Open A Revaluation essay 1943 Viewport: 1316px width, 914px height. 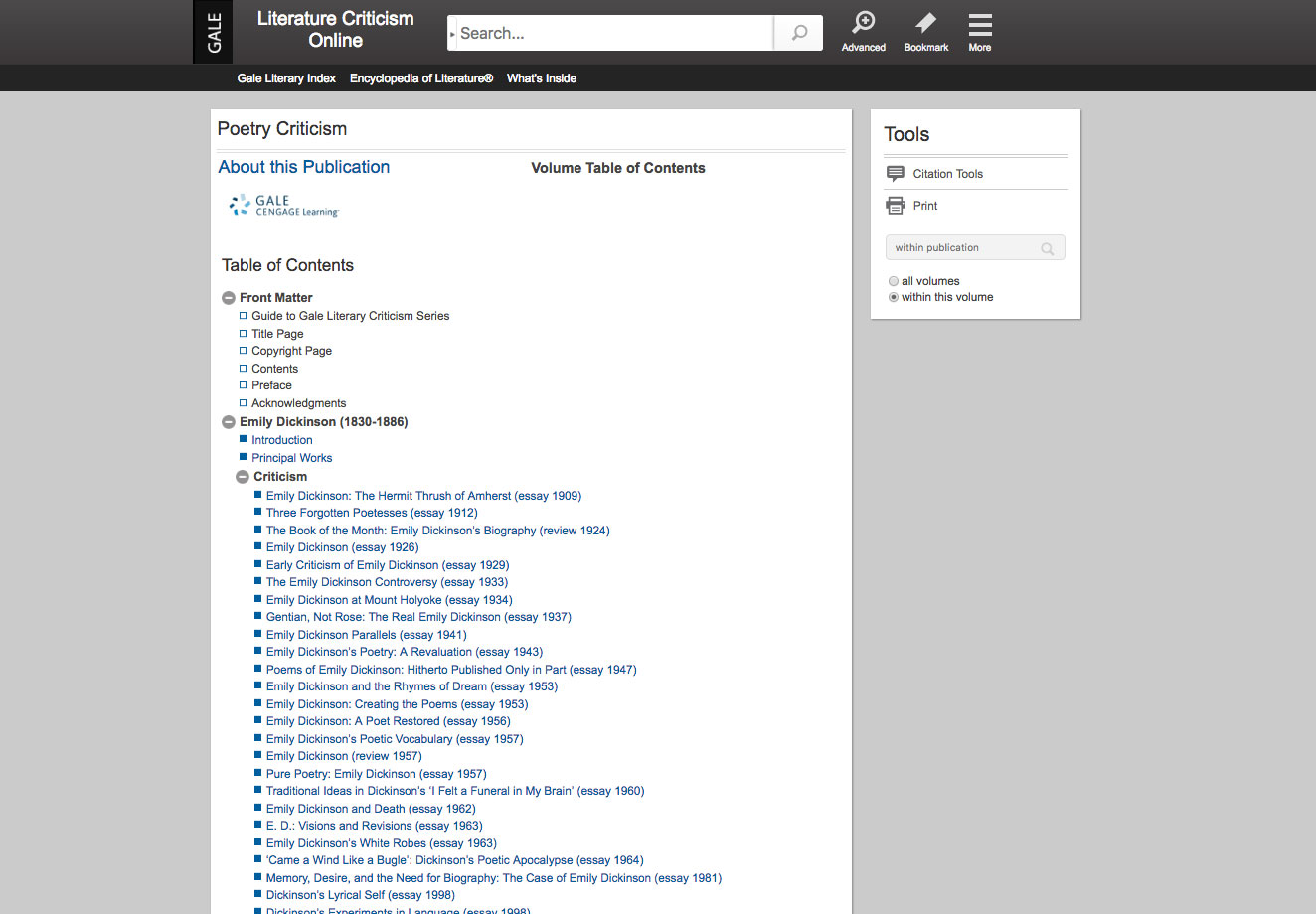point(405,652)
